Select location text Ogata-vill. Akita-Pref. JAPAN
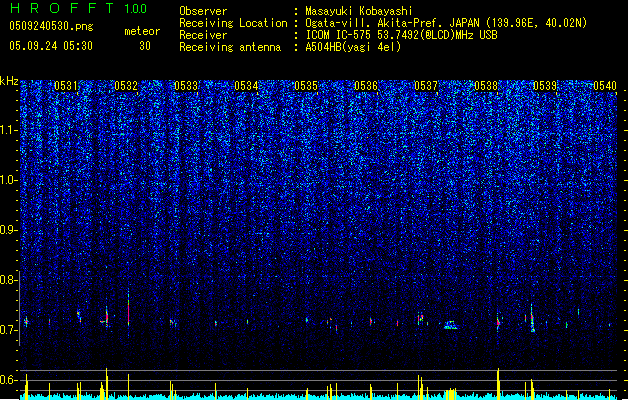The width and height of the screenshot is (629, 400). click(x=392, y=23)
